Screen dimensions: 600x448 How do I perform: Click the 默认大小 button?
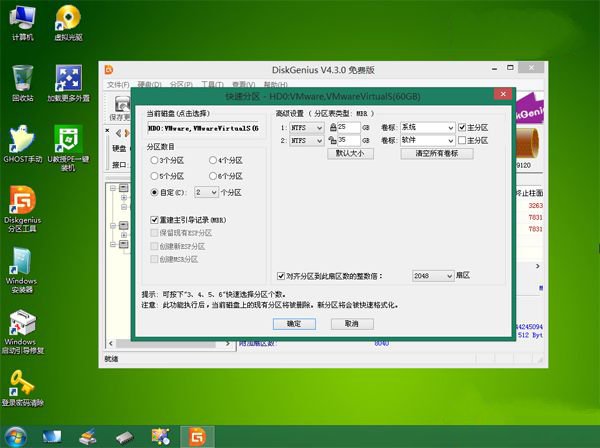point(351,154)
